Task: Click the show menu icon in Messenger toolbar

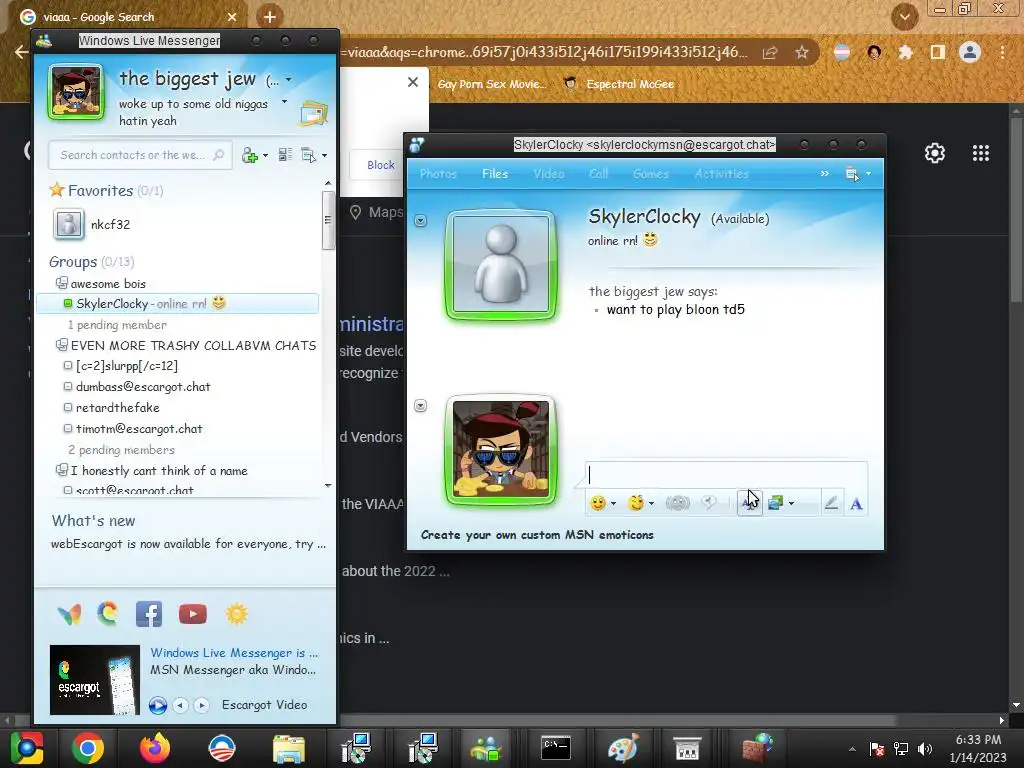Action: 308,155
